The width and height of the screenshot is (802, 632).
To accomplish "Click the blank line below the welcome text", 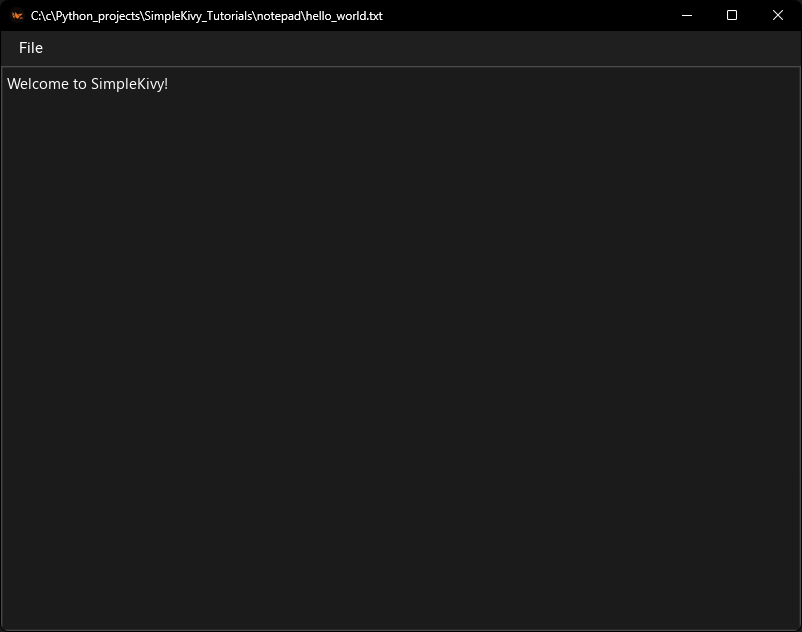I will click(200, 104).
